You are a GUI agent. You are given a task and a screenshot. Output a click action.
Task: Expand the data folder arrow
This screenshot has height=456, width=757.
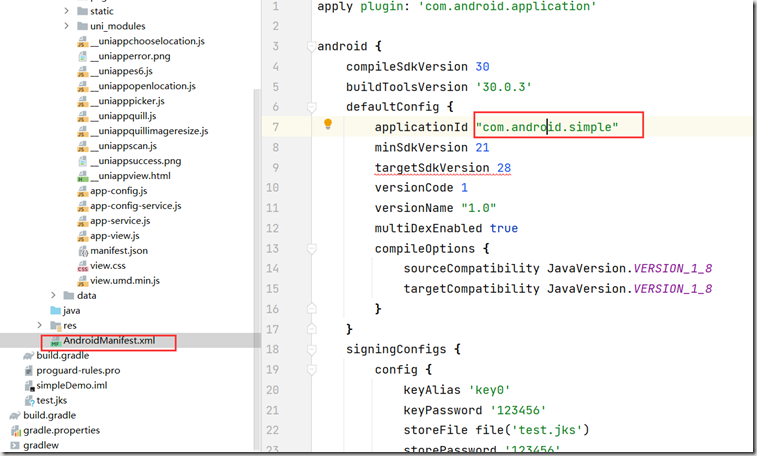tap(55, 296)
